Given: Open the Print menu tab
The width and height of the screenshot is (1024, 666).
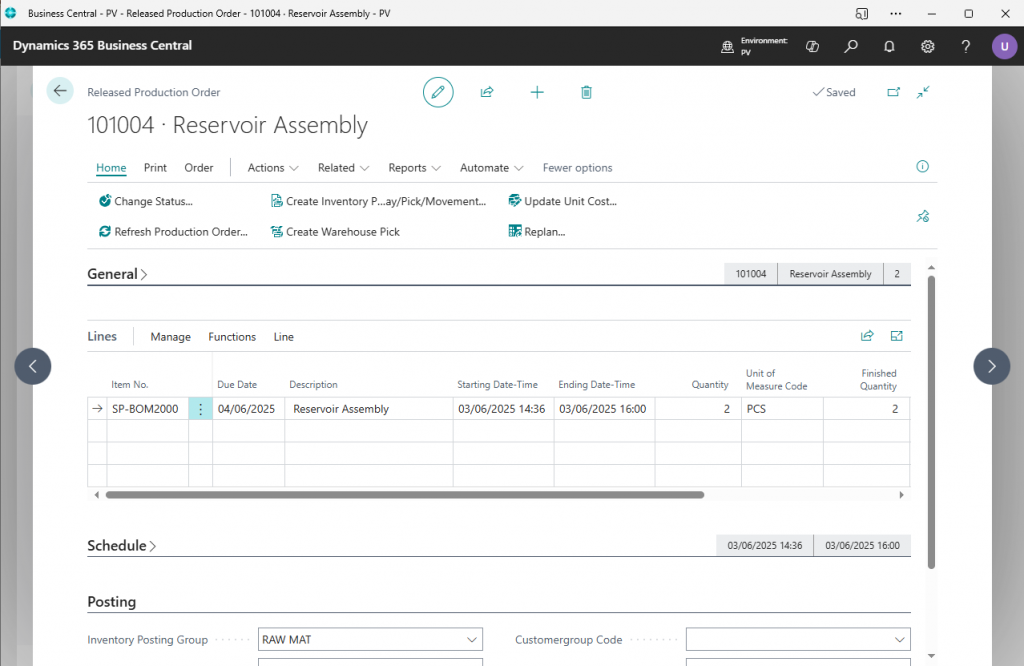Looking at the screenshot, I should coord(155,168).
